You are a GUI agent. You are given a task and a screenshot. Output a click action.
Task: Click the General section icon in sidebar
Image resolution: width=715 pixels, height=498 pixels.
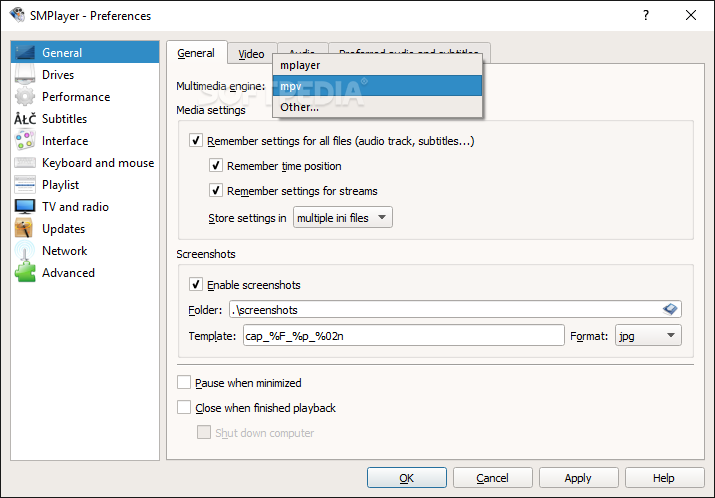tap(25, 52)
